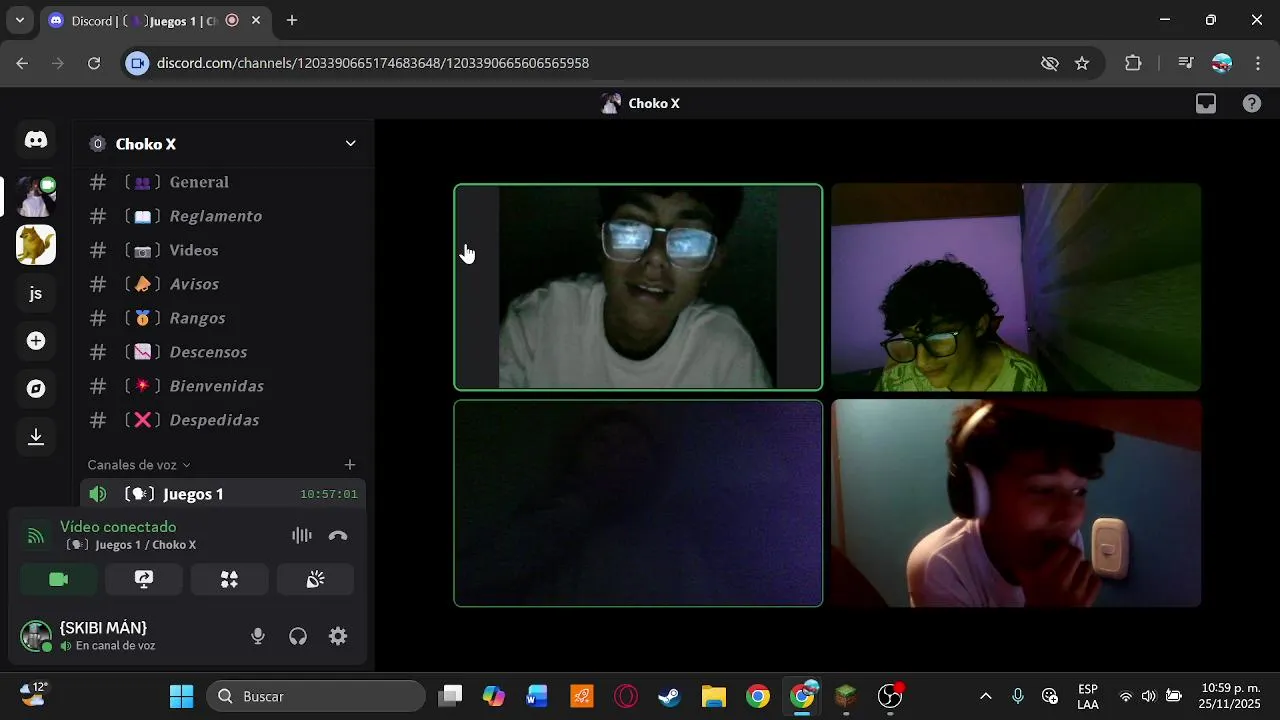
Task: Download apps arrow icon in sidebar
Action: click(x=36, y=437)
